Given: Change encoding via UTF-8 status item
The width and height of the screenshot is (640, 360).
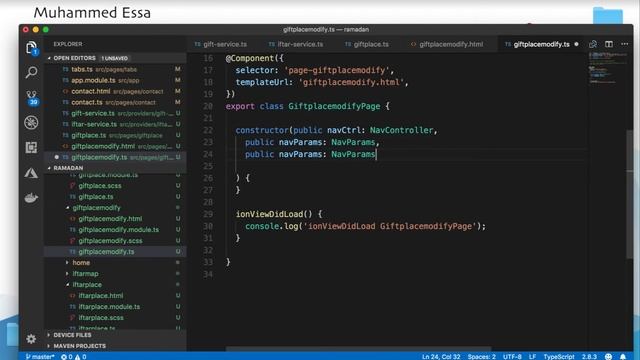Looking at the screenshot, I should tap(512, 356).
